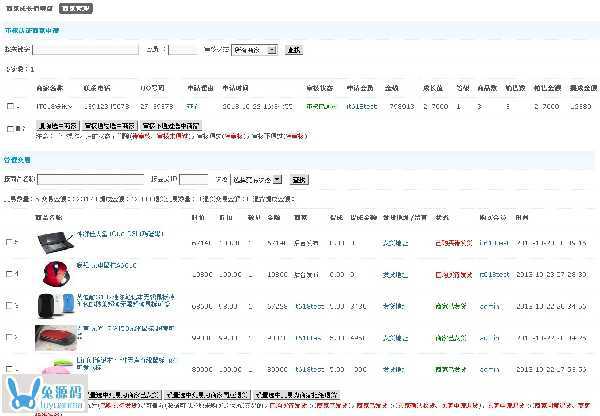Open the title link of the red mouse product
This screenshot has width=600, height=416.
106,265
